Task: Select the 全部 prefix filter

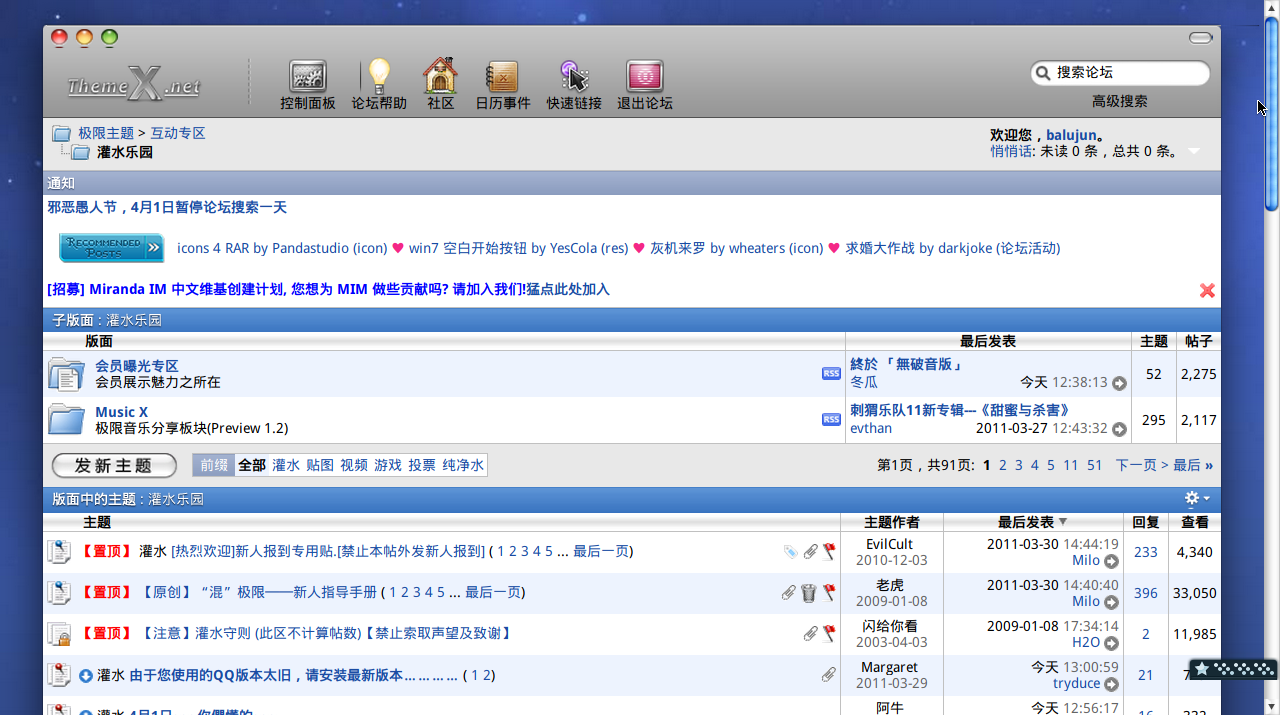Action: 252,465
